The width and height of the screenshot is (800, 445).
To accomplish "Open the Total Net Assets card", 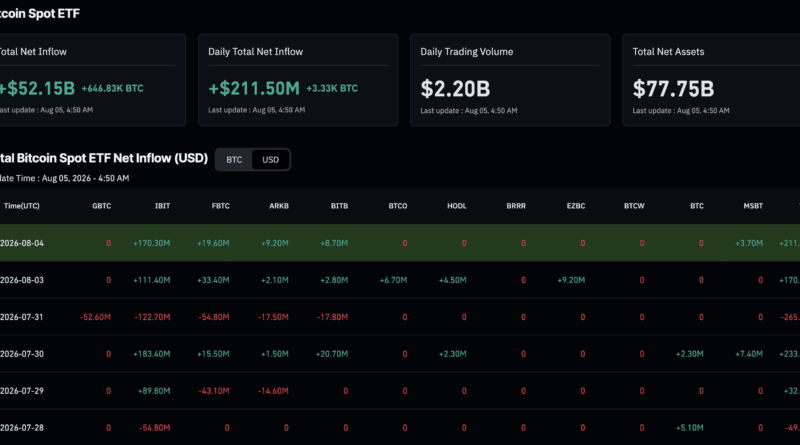I will click(x=711, y=80).
